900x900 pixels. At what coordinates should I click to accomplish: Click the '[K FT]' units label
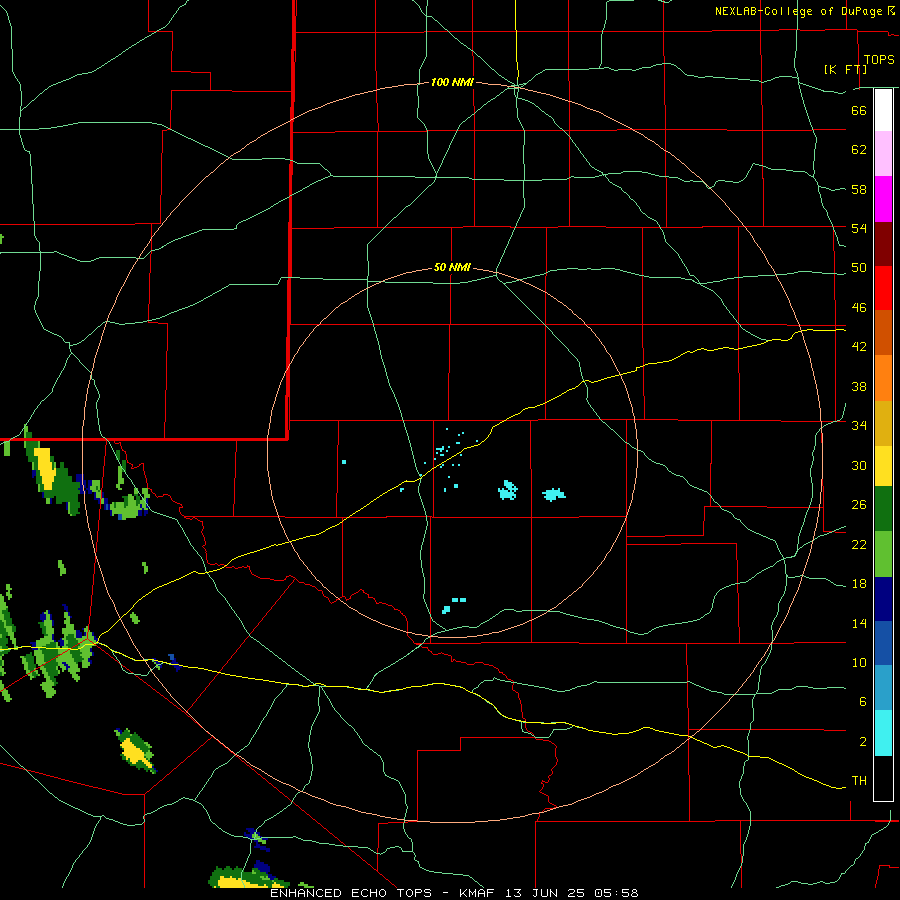[x=845, y=69]
